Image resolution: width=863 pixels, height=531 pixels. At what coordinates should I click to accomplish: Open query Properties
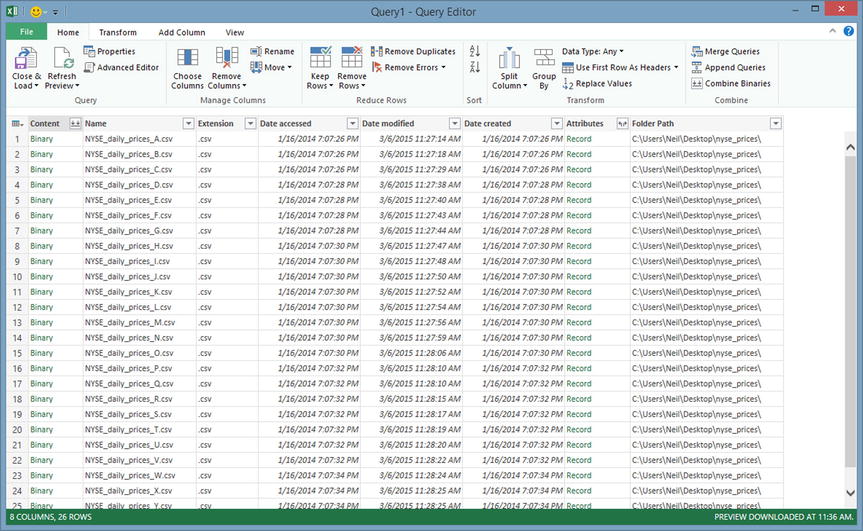tap(109, 51)
